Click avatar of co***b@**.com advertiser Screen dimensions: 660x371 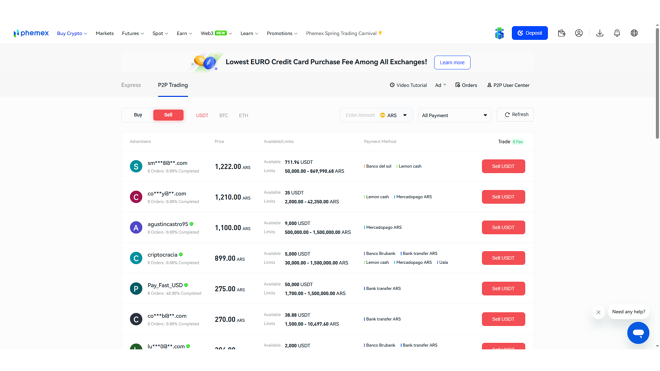pos(136,319)
